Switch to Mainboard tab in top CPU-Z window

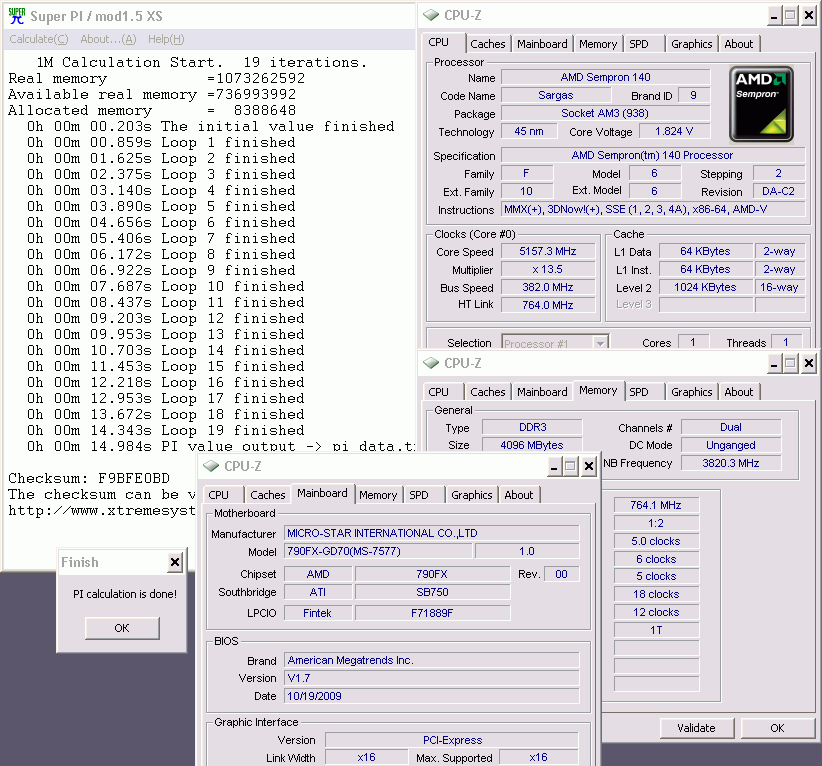click(x=542, y=44)
